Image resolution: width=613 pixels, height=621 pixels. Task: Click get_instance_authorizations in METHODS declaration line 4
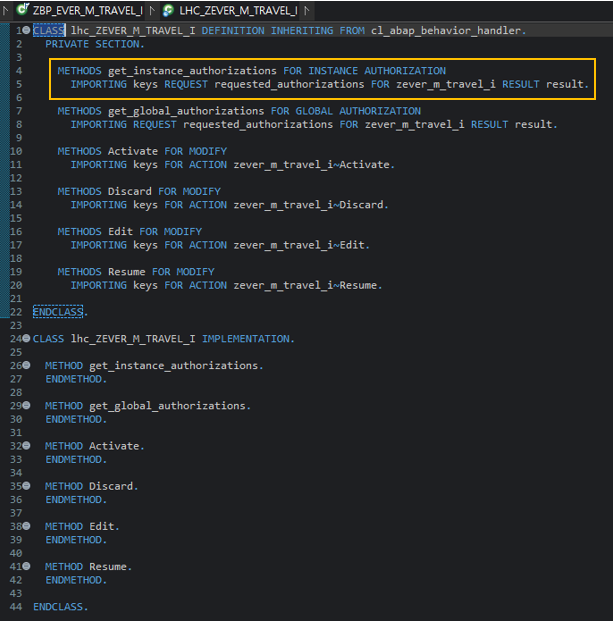pyautogui.click(x=192, y=71)
